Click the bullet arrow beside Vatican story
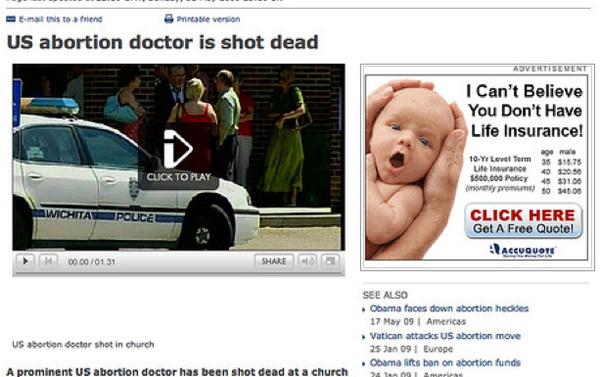The width and height of the screenshot is (600, 377). [364, 337]
